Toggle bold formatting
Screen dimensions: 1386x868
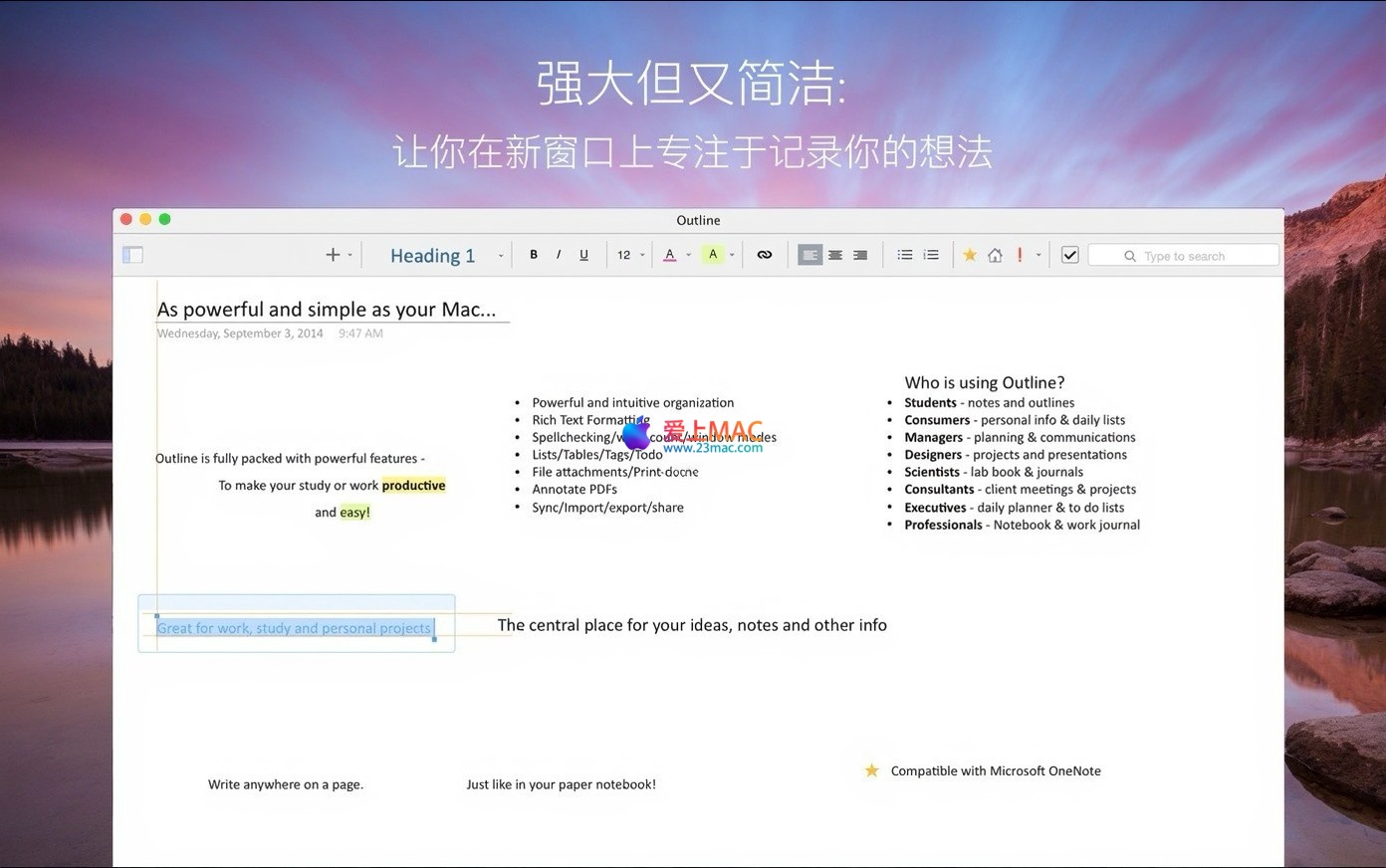[534, 255]
